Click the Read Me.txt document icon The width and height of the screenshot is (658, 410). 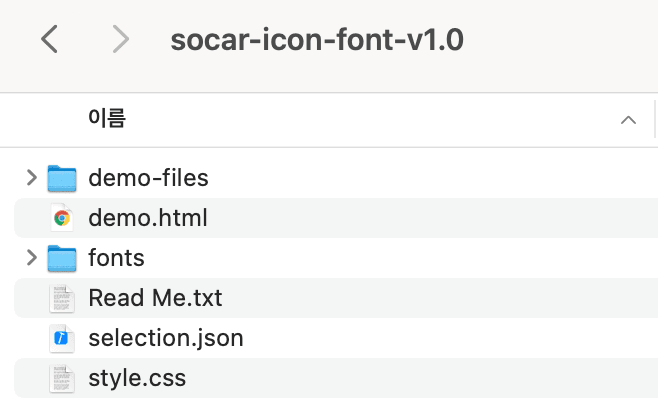pos(62,298)
